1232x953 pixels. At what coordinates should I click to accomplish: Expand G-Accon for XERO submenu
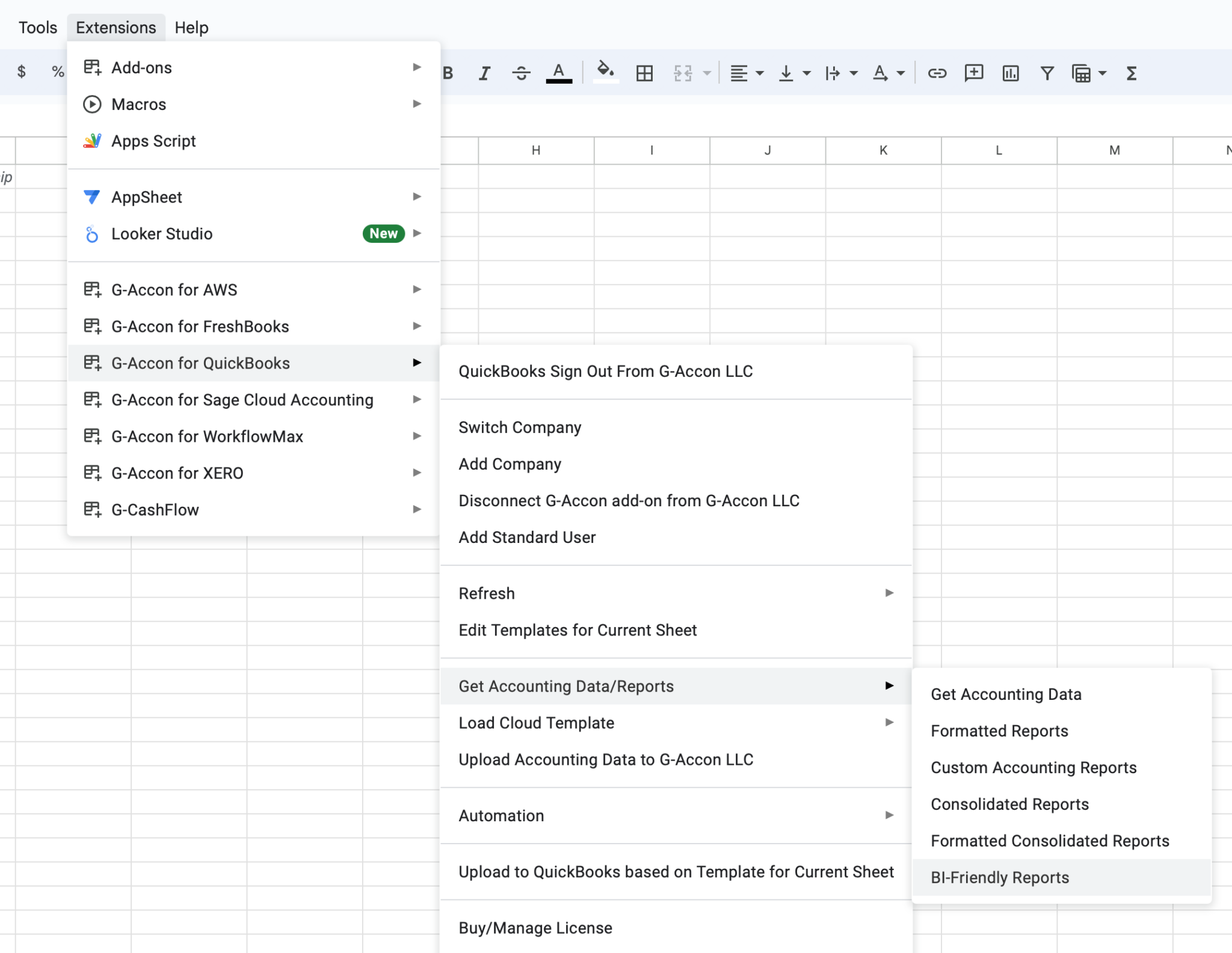254,473
